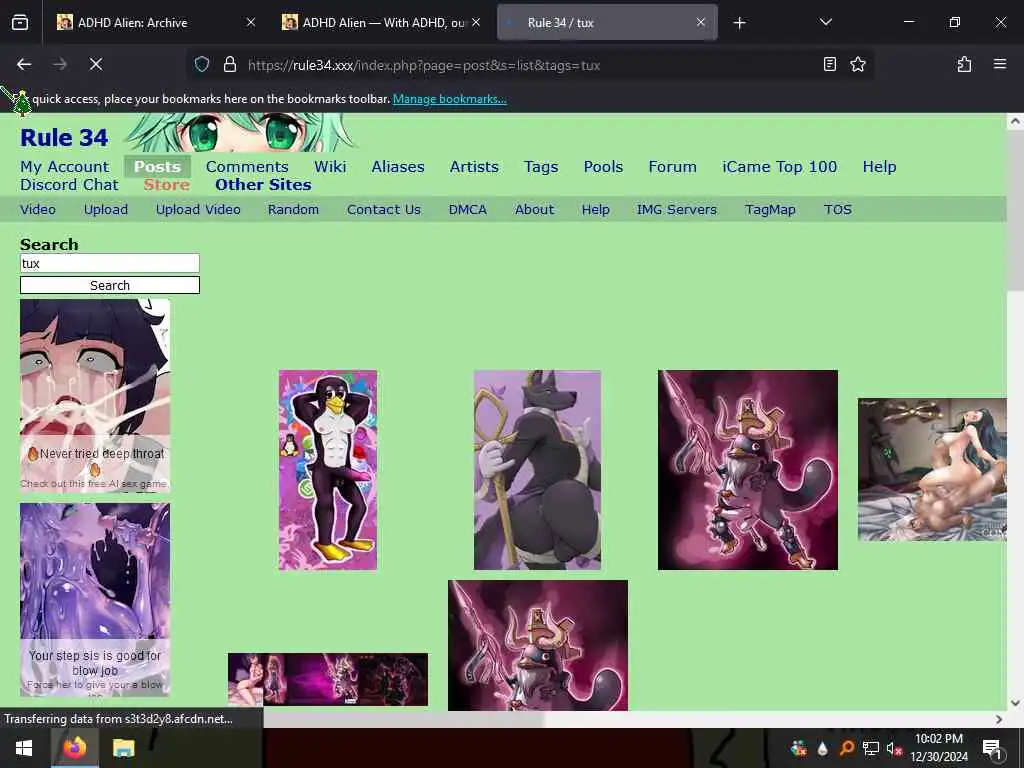Click the Upload link
Viewport: 1024px width, 768px height.
pyautogui.click(x=106, y=210)
